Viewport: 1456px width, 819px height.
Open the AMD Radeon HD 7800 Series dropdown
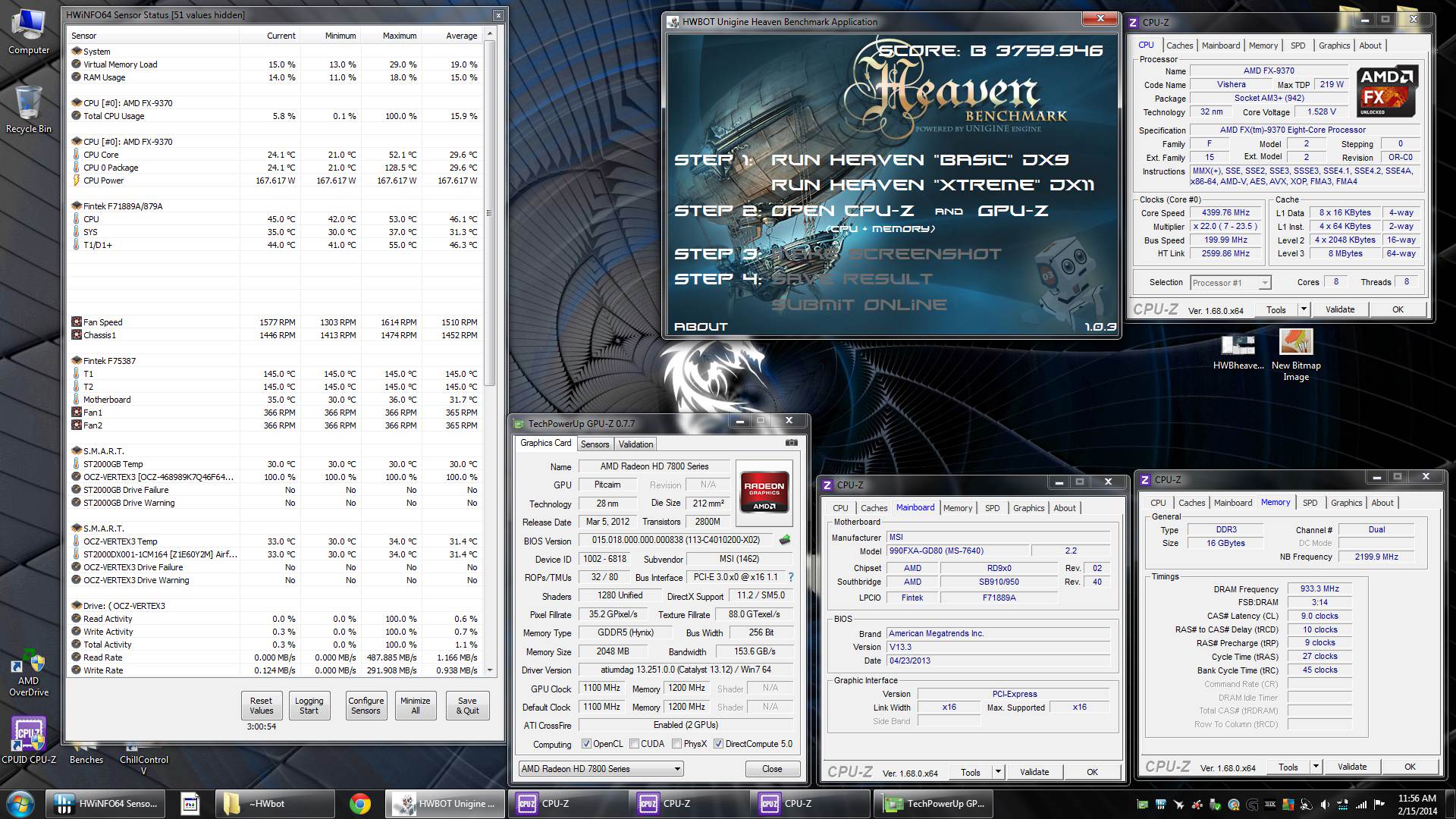click(x=601, y=769)
